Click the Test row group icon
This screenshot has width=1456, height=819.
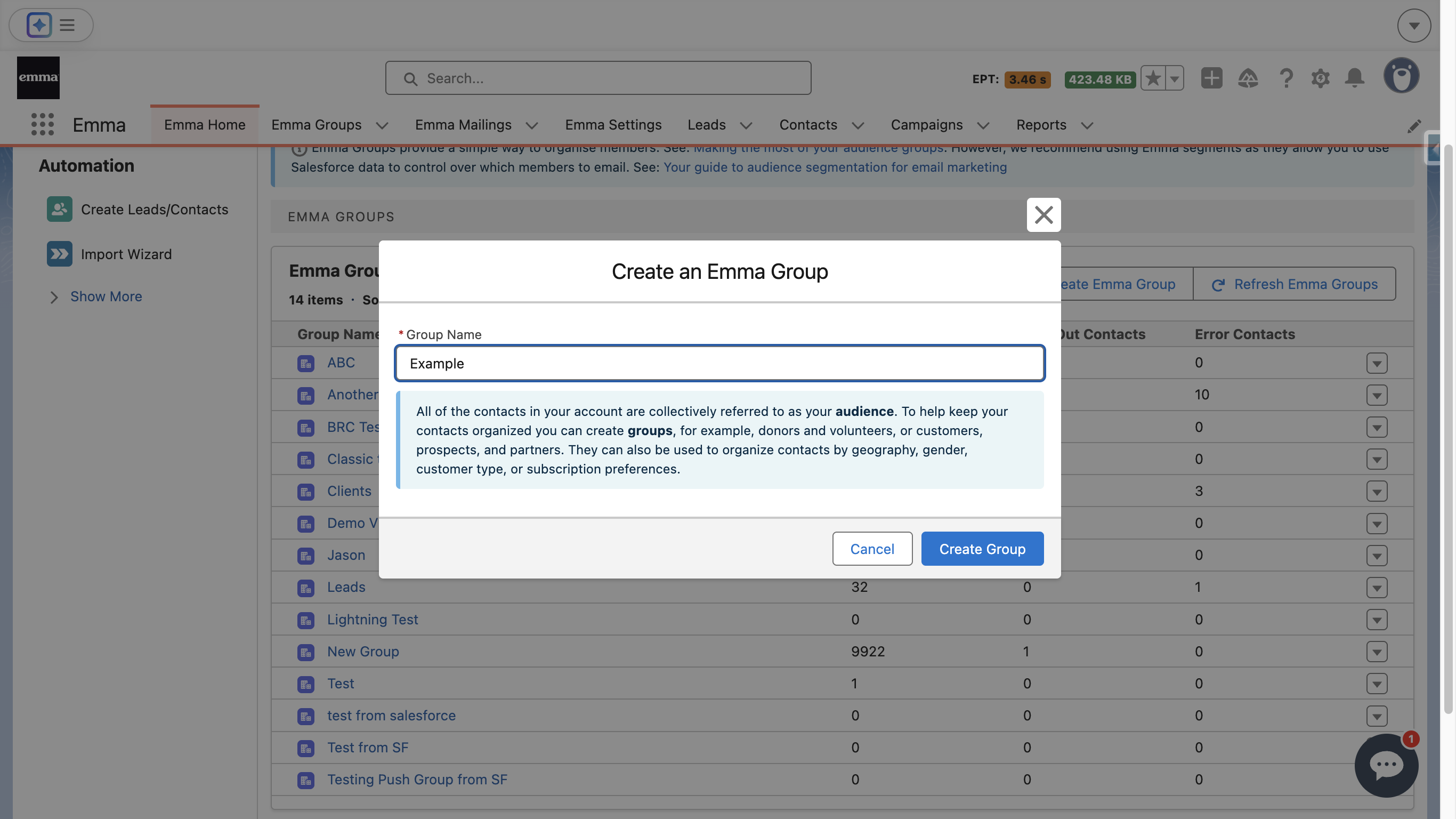coord(306,684)
